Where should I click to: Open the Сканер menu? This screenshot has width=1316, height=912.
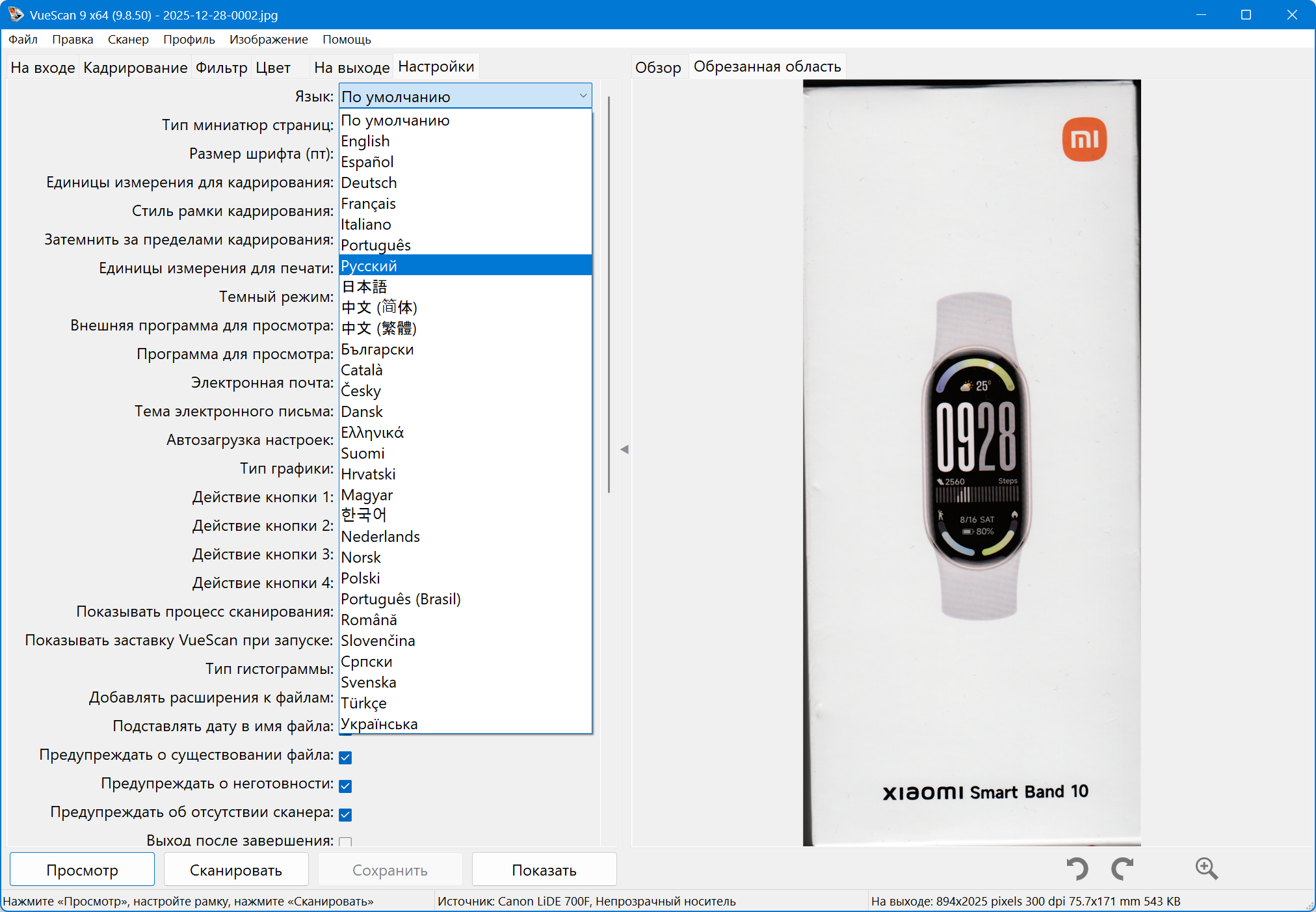pyautogui.click(x=128, y=40)
